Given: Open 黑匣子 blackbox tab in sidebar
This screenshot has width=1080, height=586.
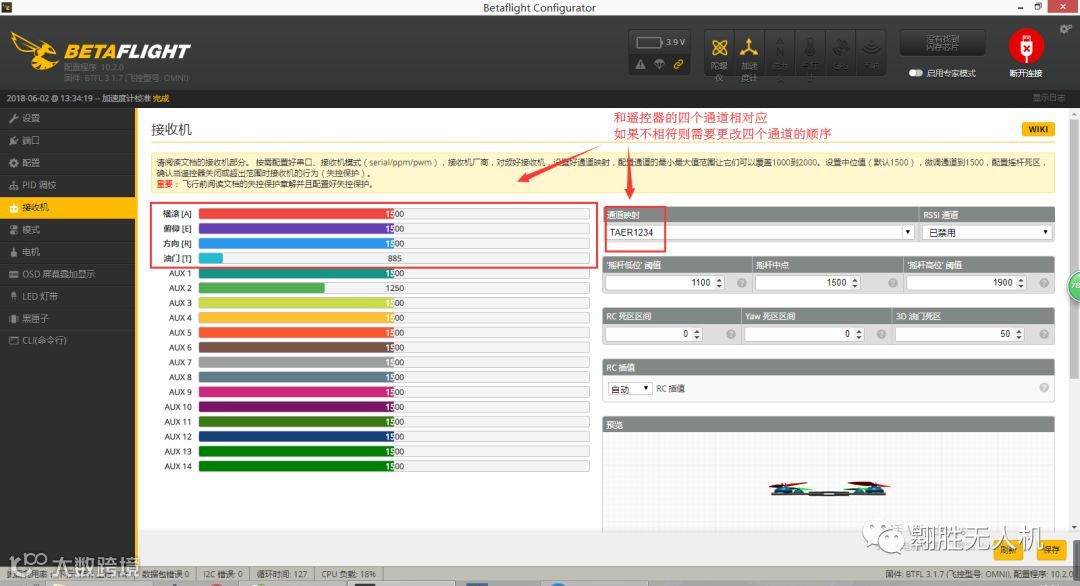Looking at the screenshot, I should click(x=68, y=319).
